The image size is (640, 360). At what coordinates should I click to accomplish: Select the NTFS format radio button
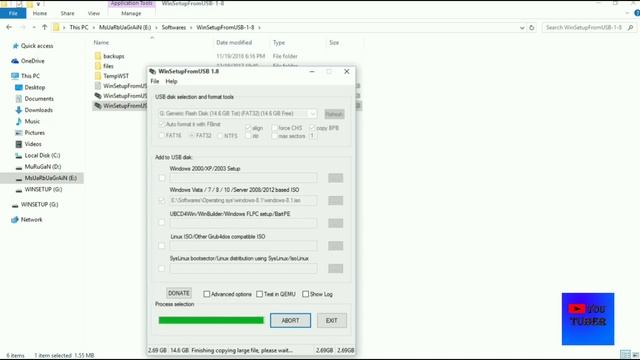(220, 136)
